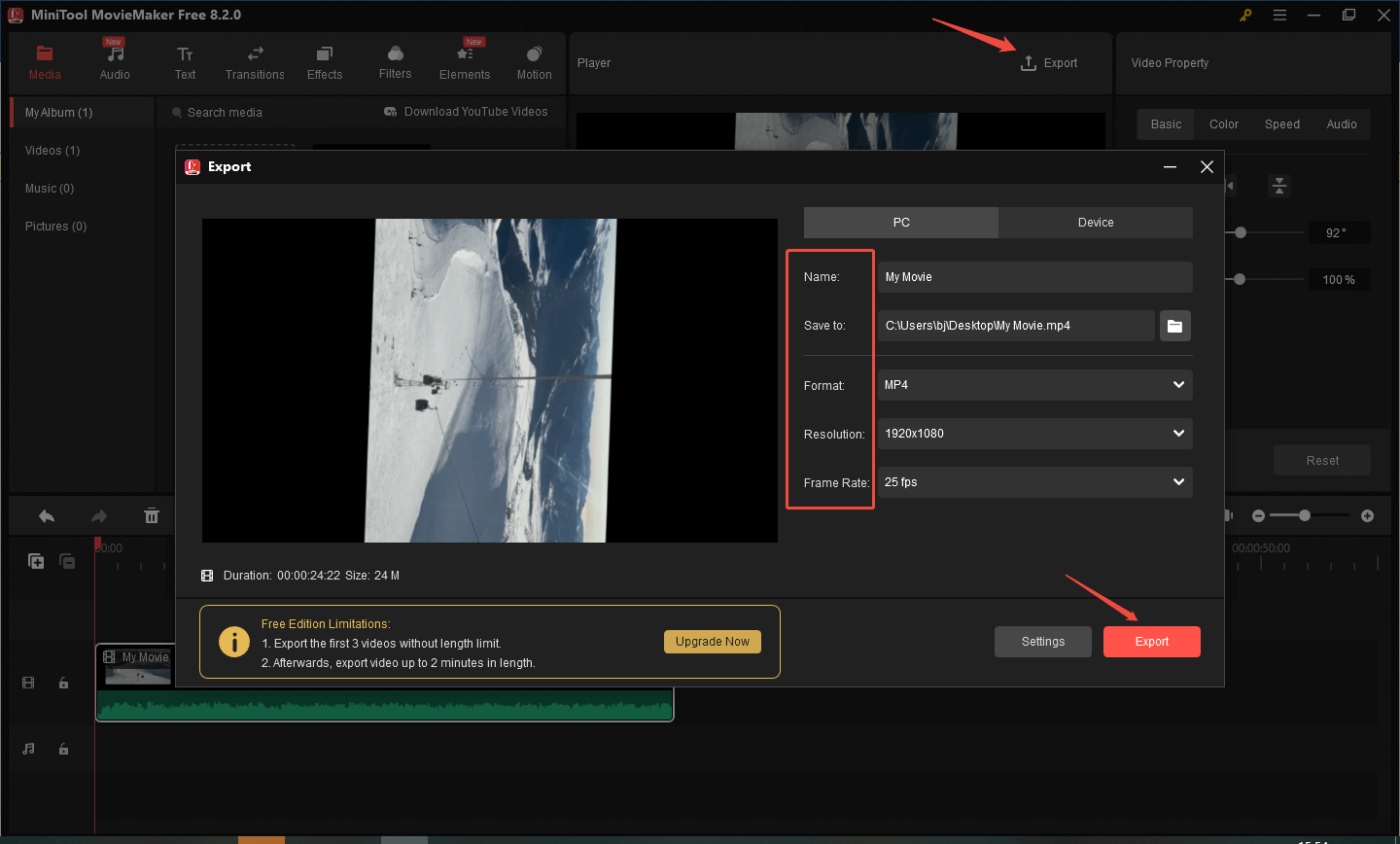The width and height of the screenshot is (1400, 844).
Task: Toggle the video track lock
Action: click(63, 684)
